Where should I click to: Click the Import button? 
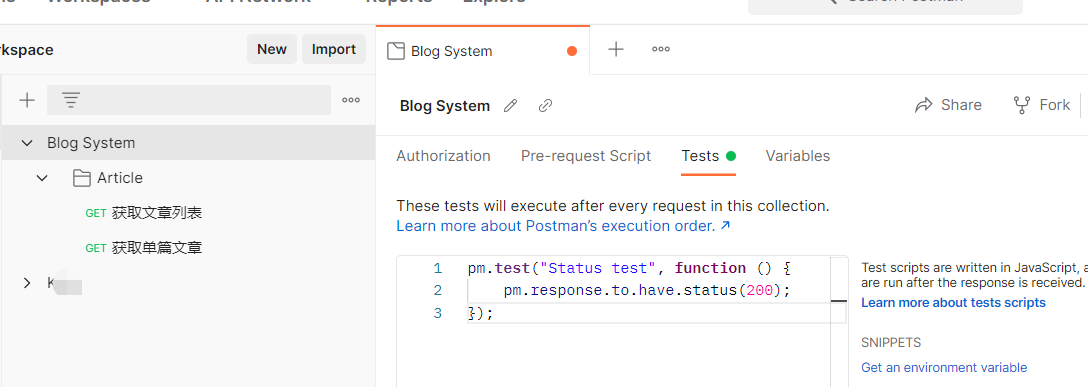(x=334, y=49)
